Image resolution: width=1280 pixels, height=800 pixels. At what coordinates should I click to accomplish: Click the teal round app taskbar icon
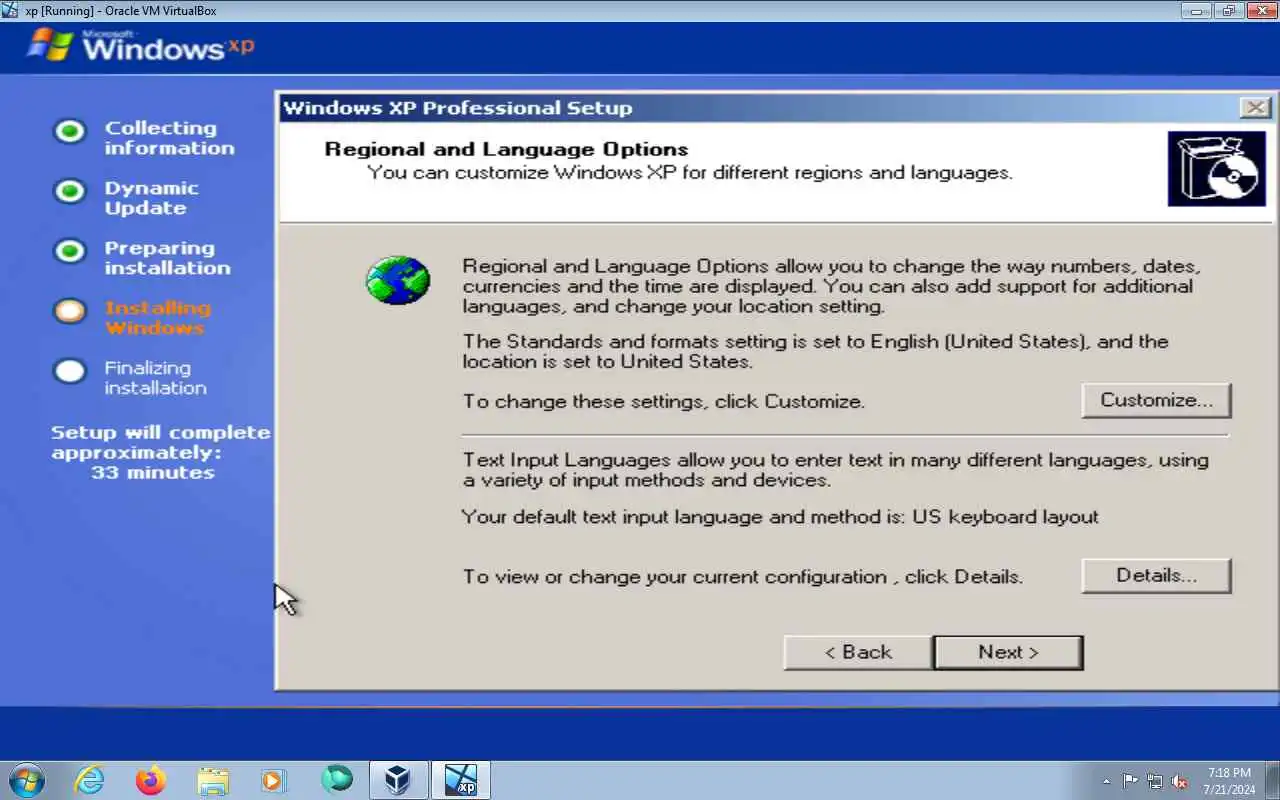(x=337, y=780)
